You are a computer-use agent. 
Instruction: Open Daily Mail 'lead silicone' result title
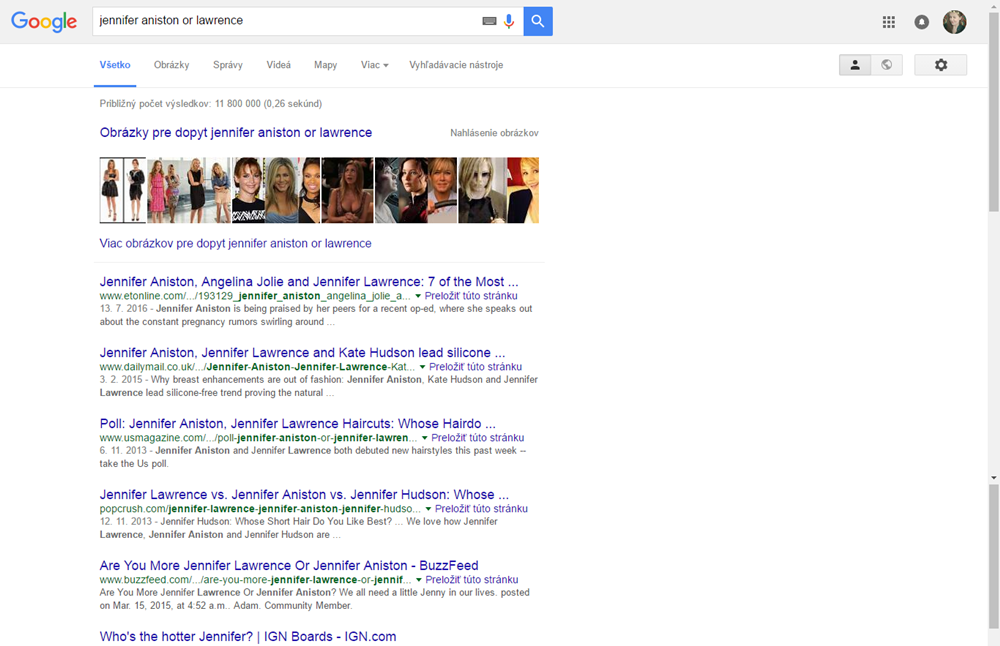coord(302,353)
